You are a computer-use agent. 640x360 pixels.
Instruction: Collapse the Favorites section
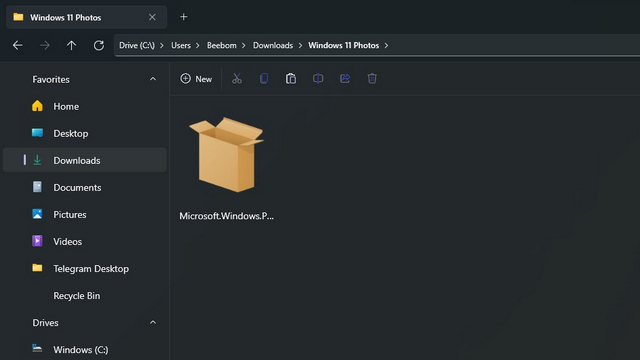point(153,79)
